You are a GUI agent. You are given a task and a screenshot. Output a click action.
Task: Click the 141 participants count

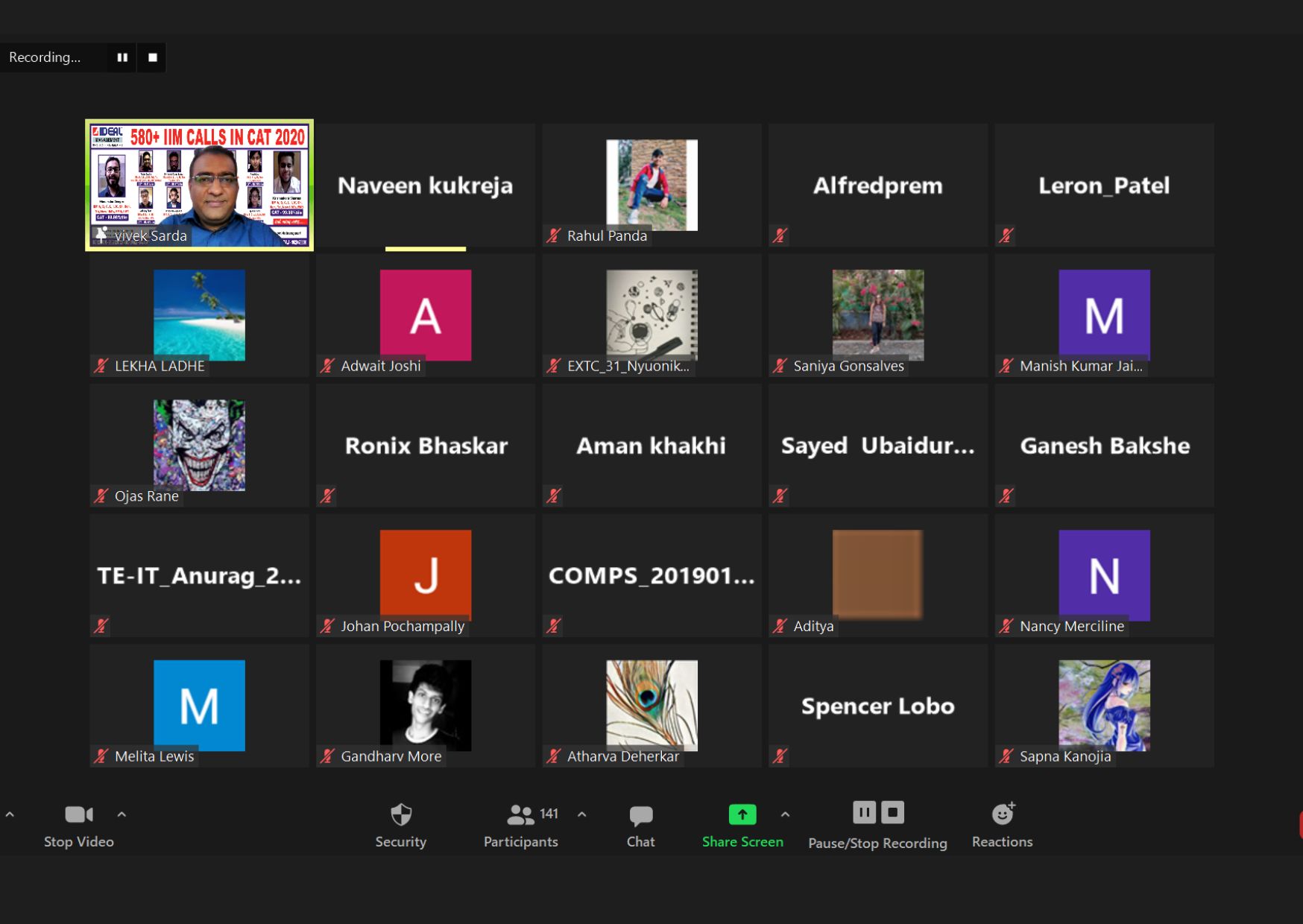point(549,814)
